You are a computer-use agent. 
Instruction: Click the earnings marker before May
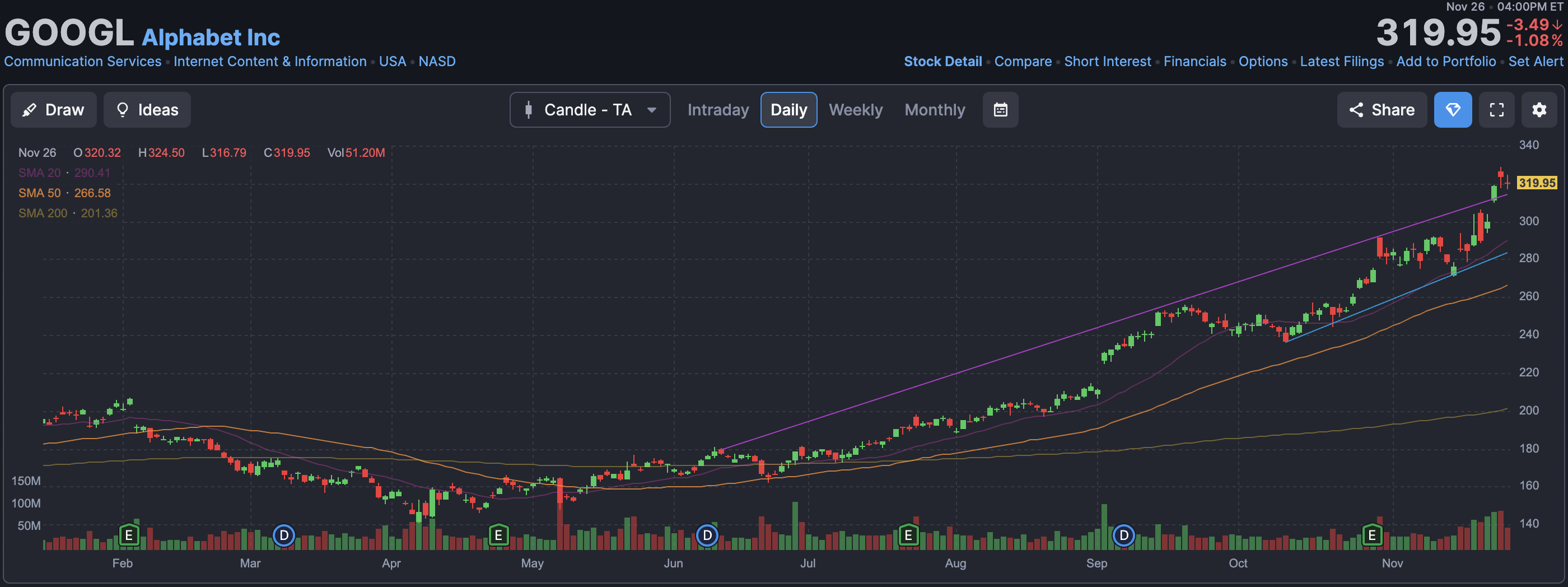click(x=498, y=535)
